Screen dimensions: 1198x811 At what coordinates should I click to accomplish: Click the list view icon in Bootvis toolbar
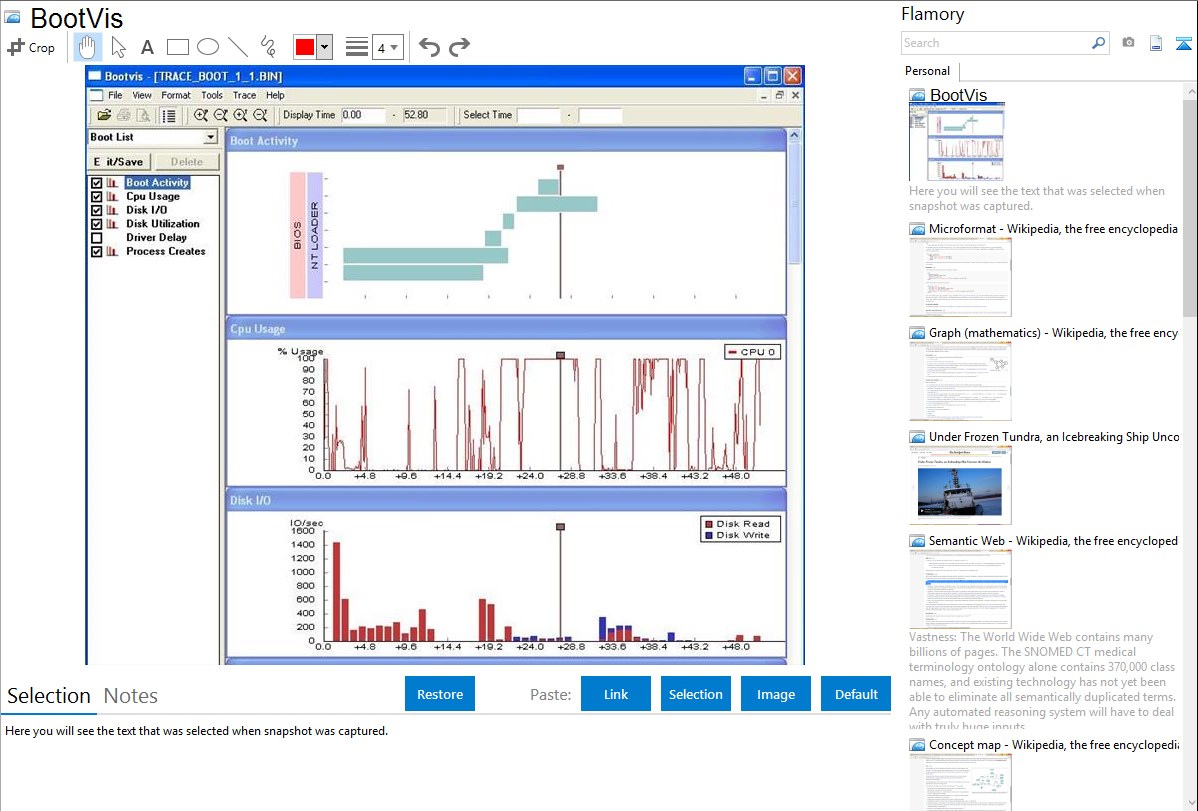(x=170, y=115)
